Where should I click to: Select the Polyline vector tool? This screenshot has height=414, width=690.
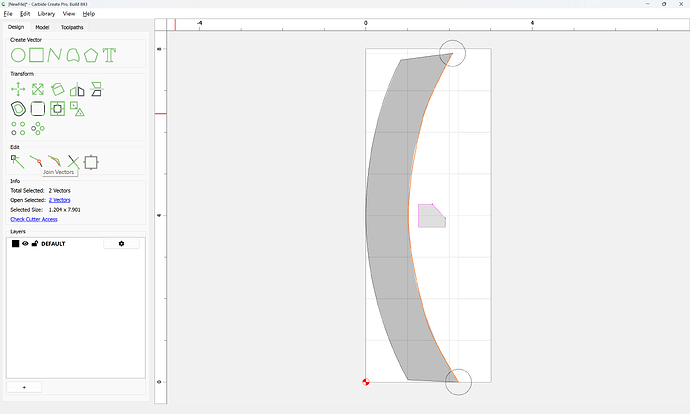pyautogui.click(x=55, y=55)
